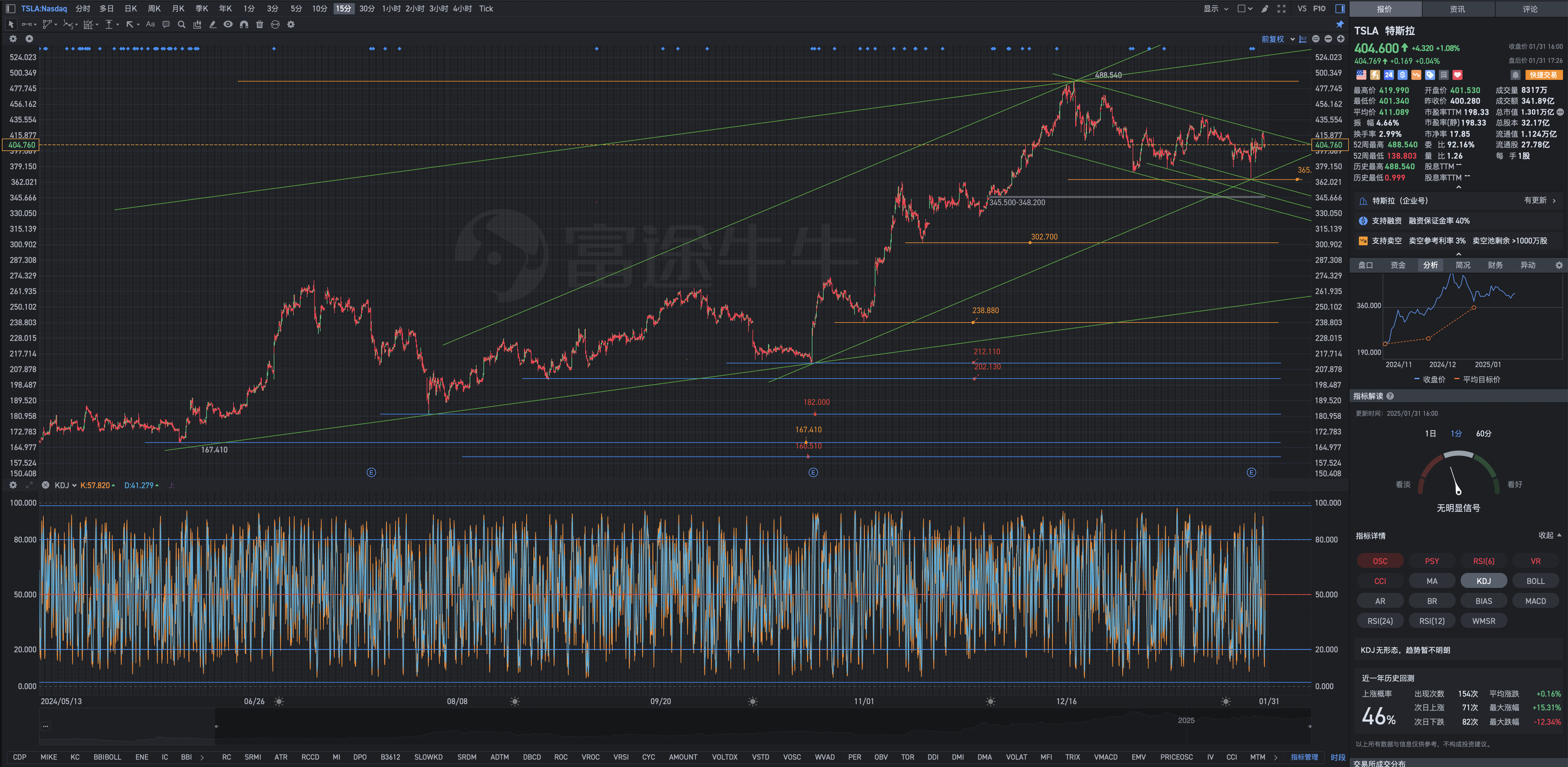
Task: Switch to the 评论 comments tab
Action: click(1530, 8)
